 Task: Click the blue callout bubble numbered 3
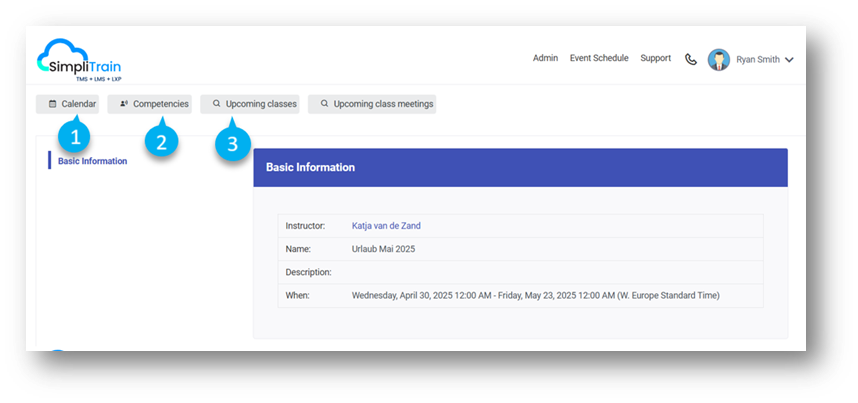[232, 143]
